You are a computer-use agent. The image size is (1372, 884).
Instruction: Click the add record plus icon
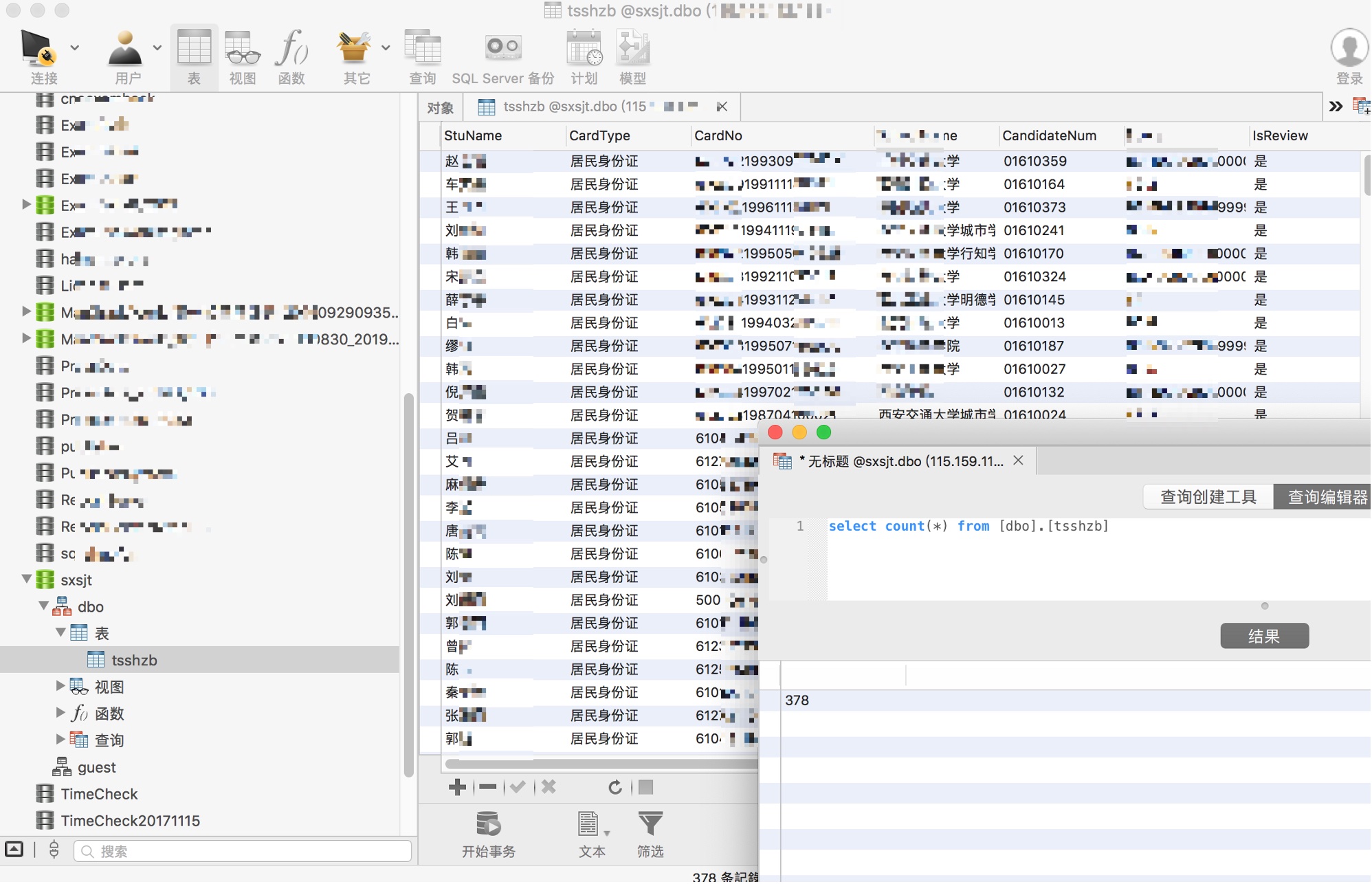[x=457, y=787]
